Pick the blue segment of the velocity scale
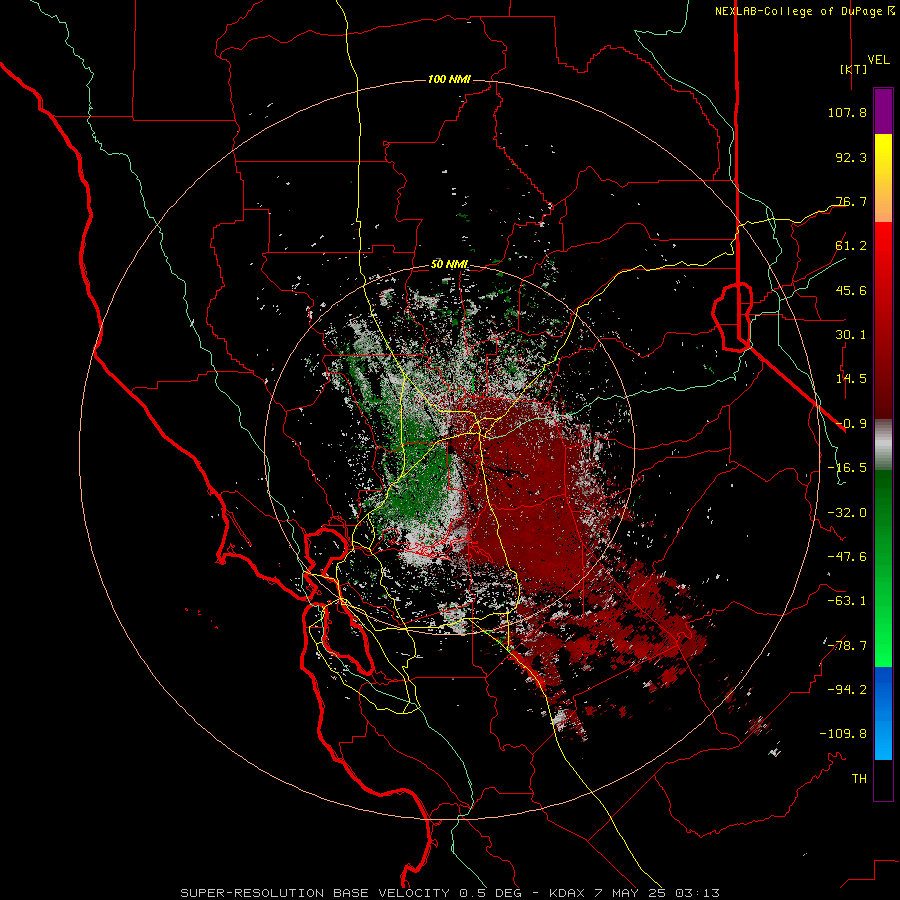Viewport: 900px width, 900px height. [x=883, y=713]
